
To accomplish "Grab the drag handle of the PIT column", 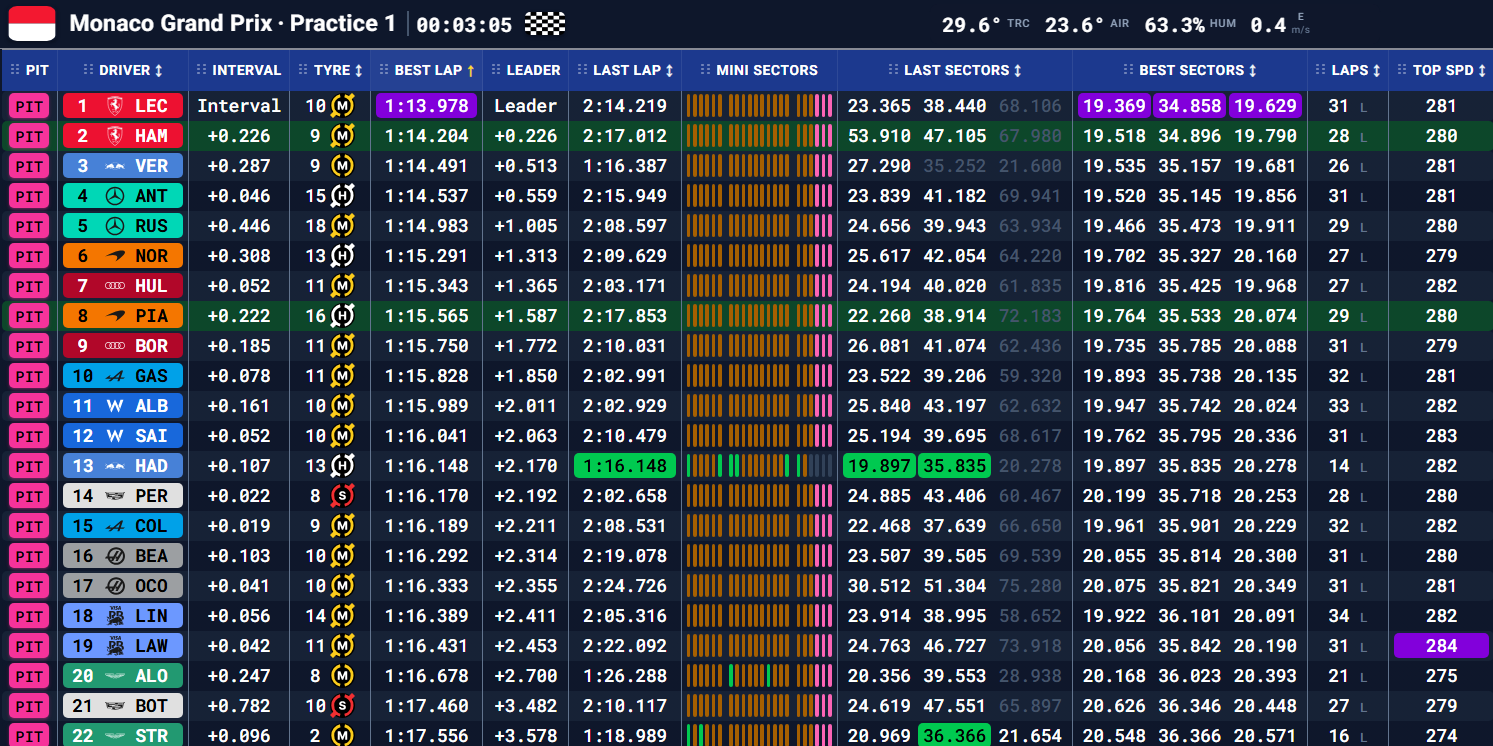I will [14, 70].
